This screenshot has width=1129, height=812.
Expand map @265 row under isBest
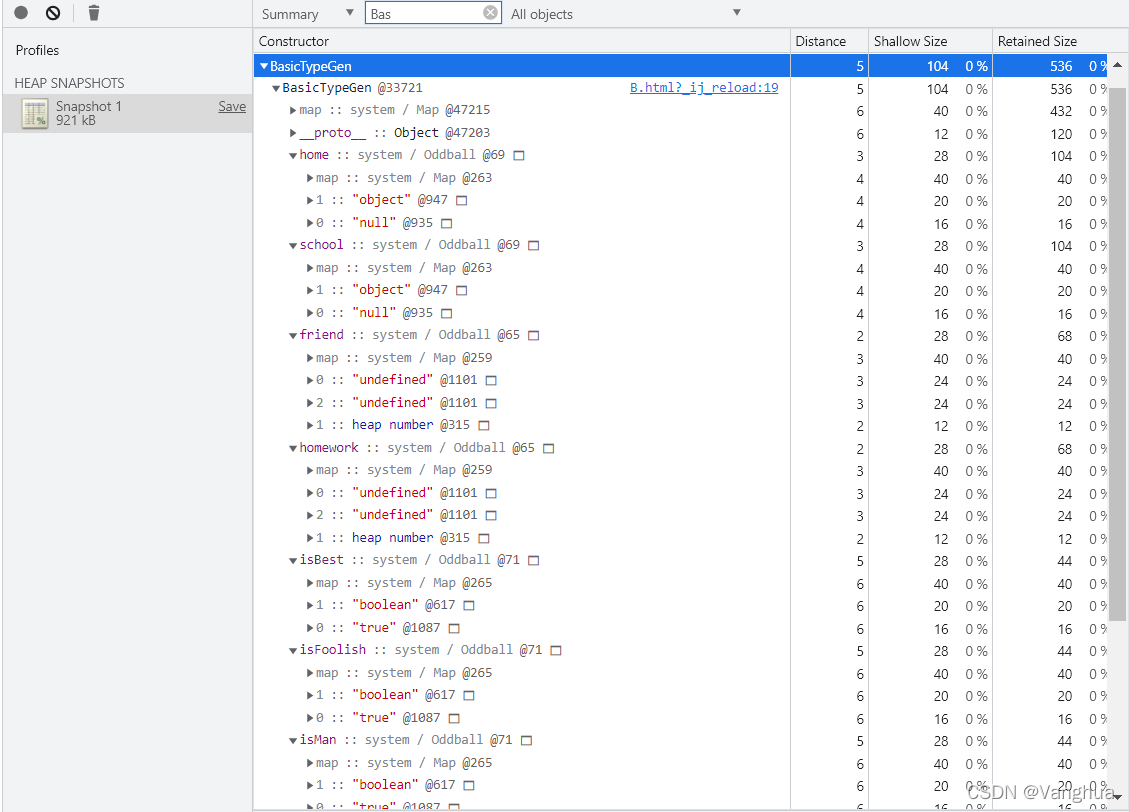tap(310, 584)
